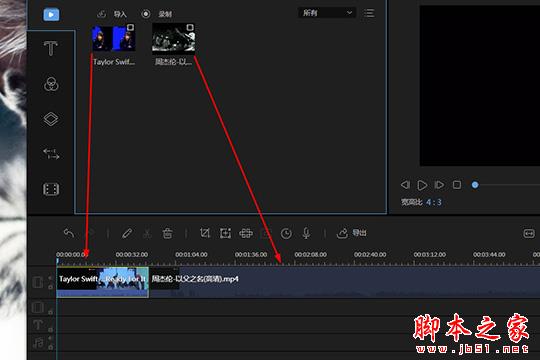The height and width of the screenshot is (360, 540).
Task: Open the Overlays panel in sidebar
Action: click(x=51, y=119)
